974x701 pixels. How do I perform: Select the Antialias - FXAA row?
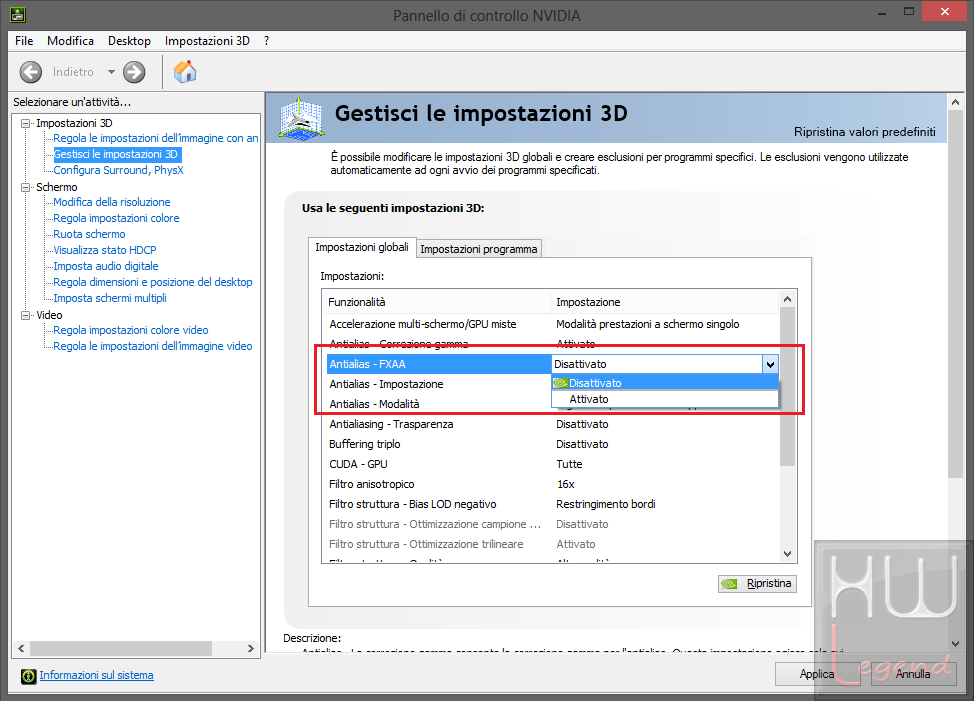[439, 364]
